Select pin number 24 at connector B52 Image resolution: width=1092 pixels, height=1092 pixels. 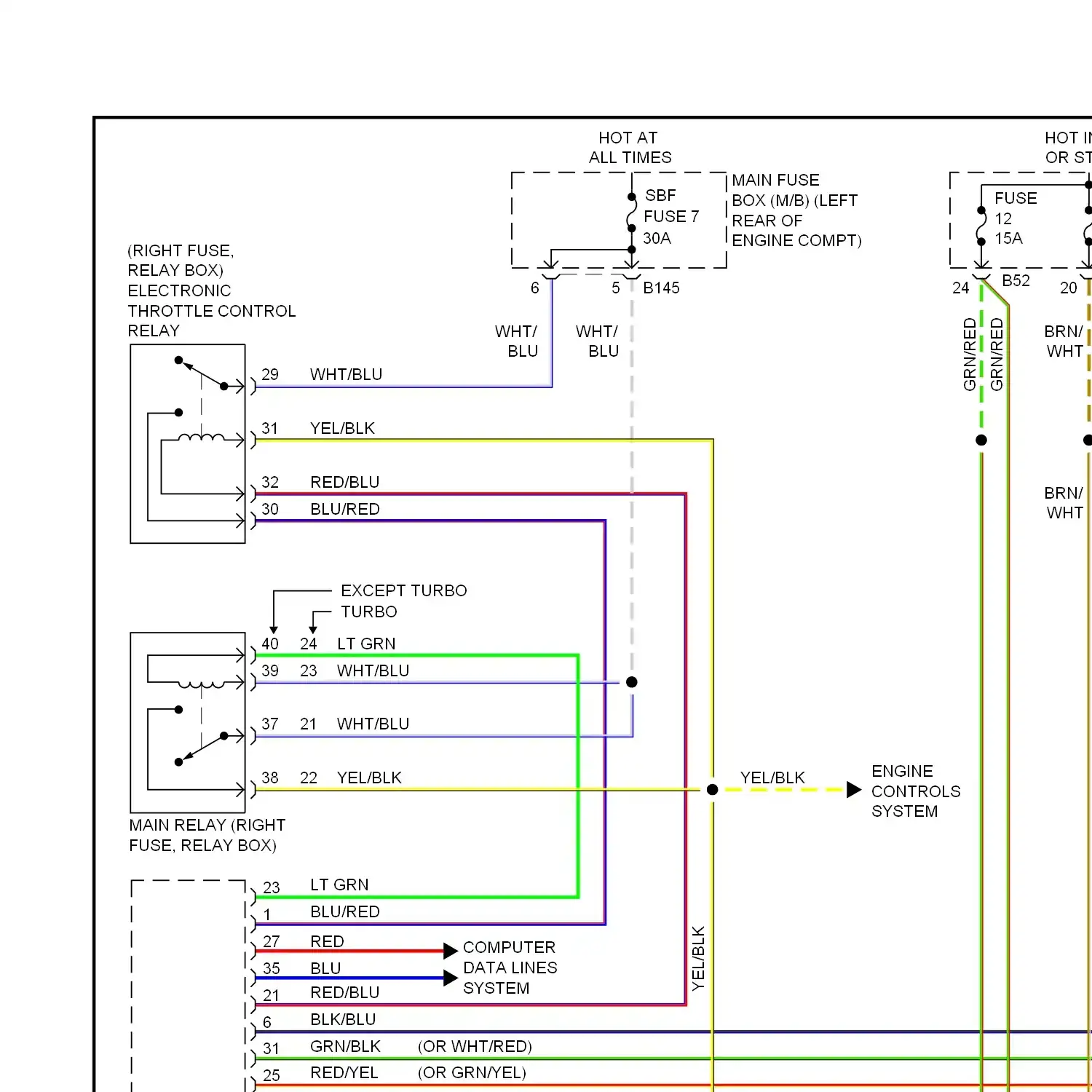(x=961, y=288)
